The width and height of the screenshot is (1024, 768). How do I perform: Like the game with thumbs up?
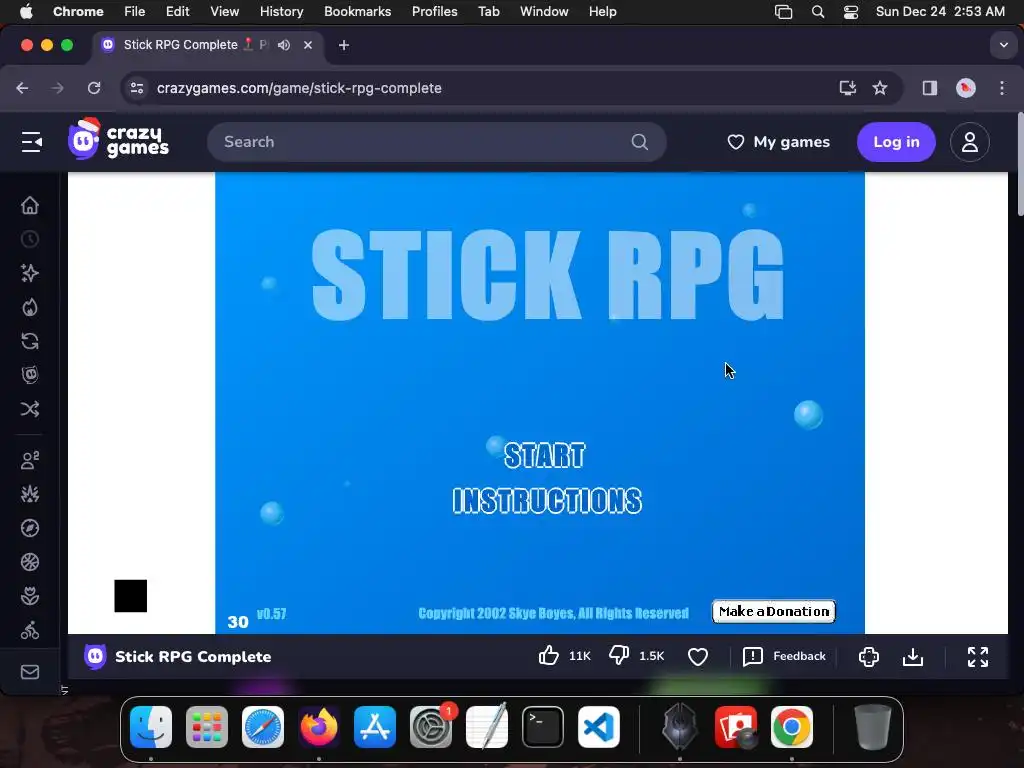(549, 656)
